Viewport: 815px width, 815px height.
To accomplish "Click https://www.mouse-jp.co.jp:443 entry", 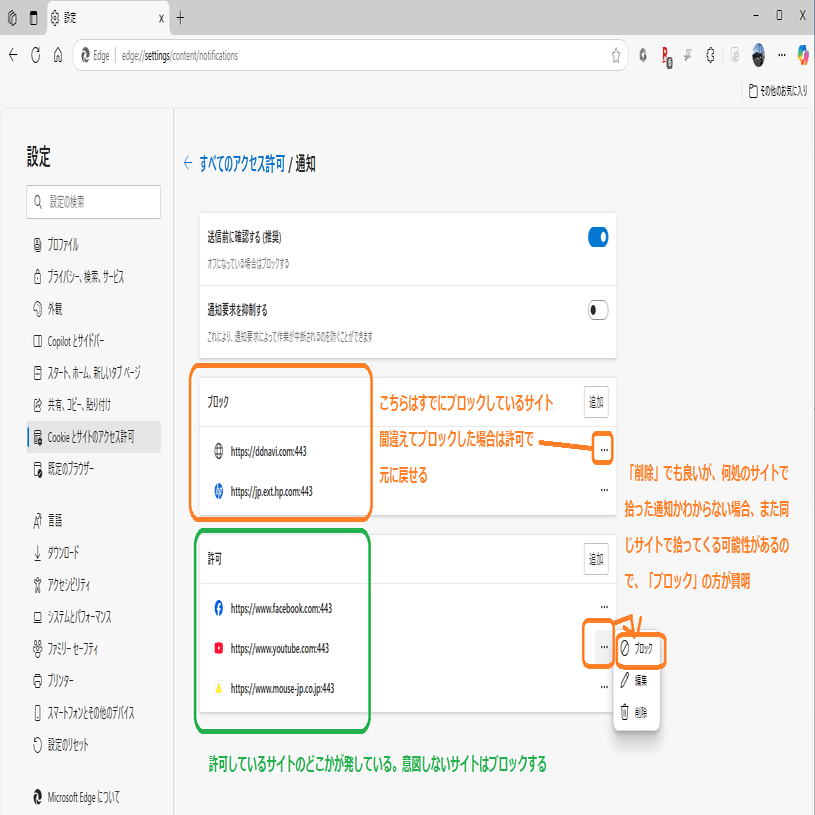I will pyautogui.click(x=282, y=688).
